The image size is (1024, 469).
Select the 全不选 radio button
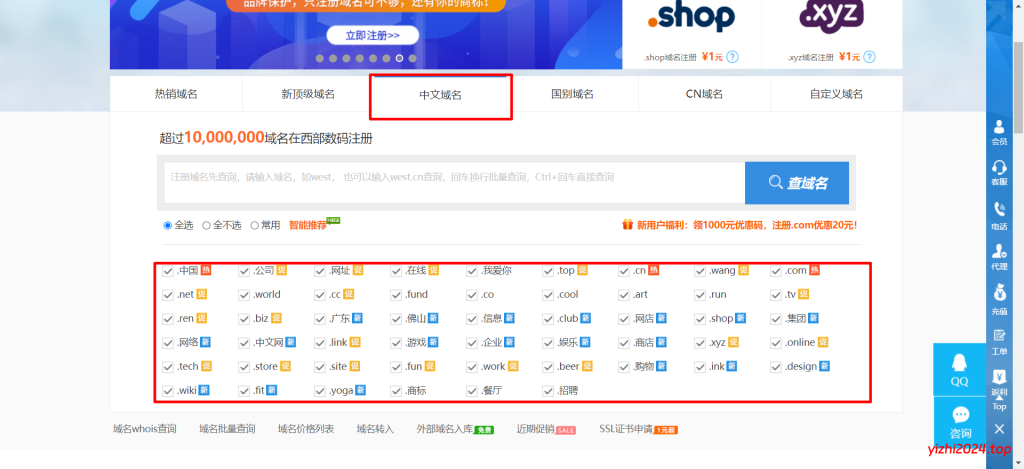pos(206,225)
